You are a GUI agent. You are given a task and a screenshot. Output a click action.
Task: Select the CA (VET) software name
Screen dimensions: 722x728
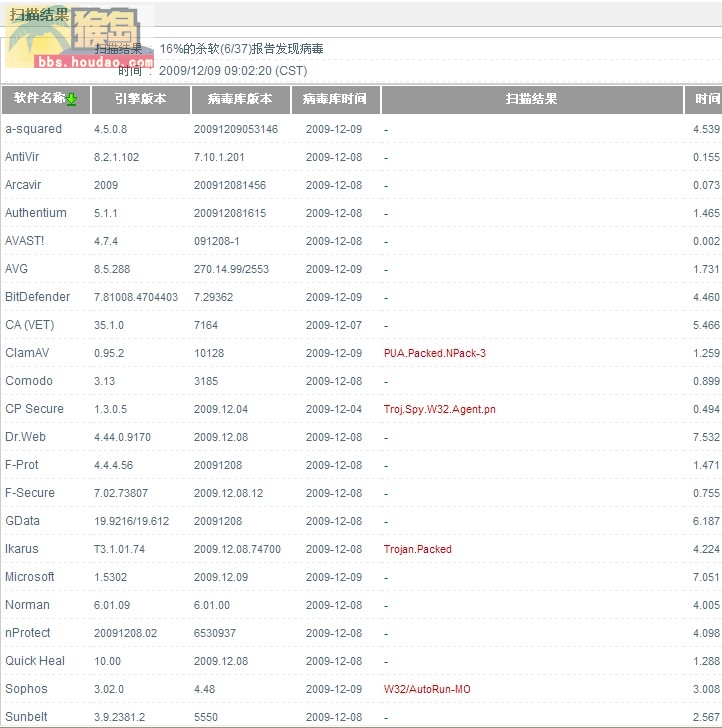point(30,325)
